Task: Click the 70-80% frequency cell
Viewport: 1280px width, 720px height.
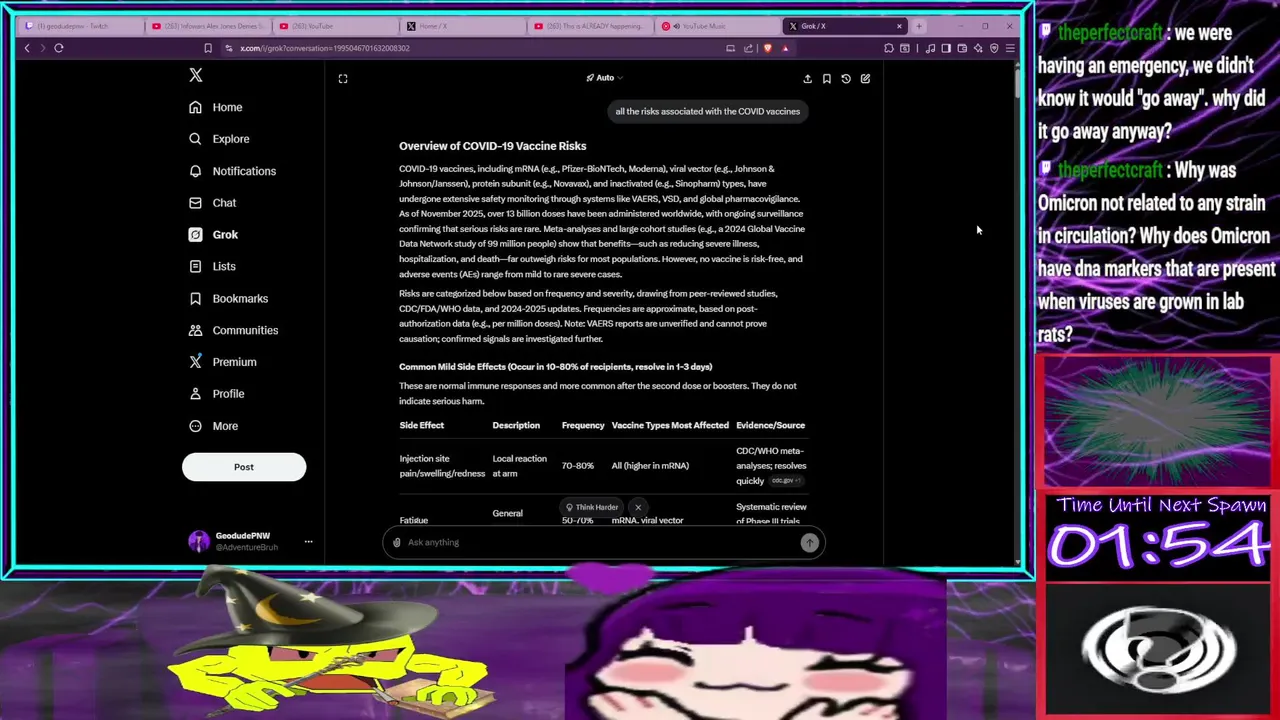Action: pyautogui.click(x=578, y=466)
